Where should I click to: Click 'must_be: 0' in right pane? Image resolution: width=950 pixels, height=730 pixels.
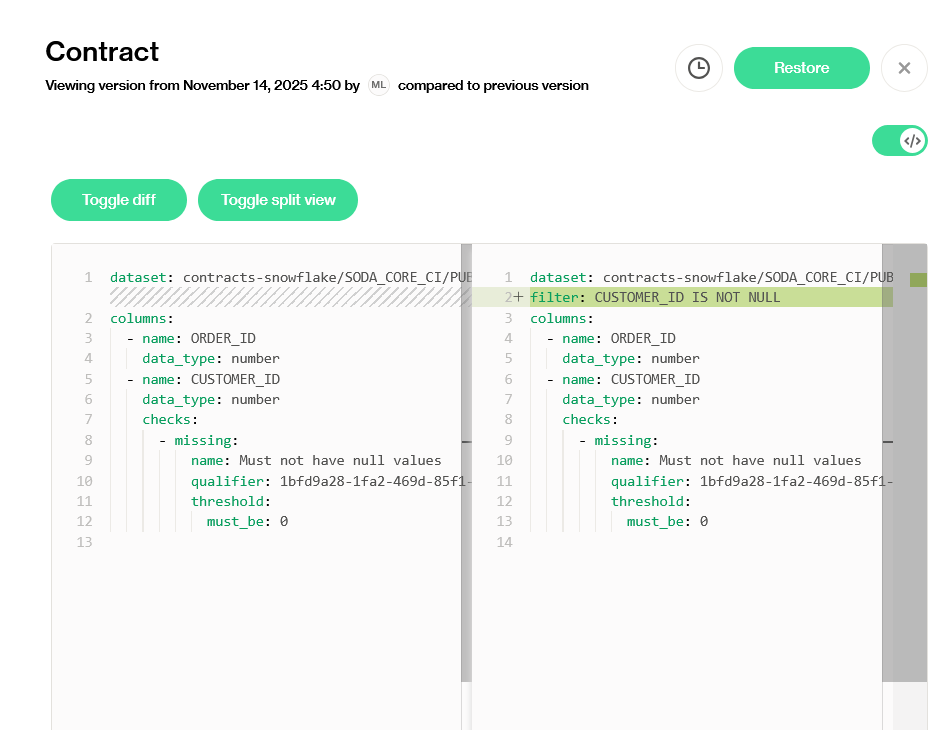667,521
